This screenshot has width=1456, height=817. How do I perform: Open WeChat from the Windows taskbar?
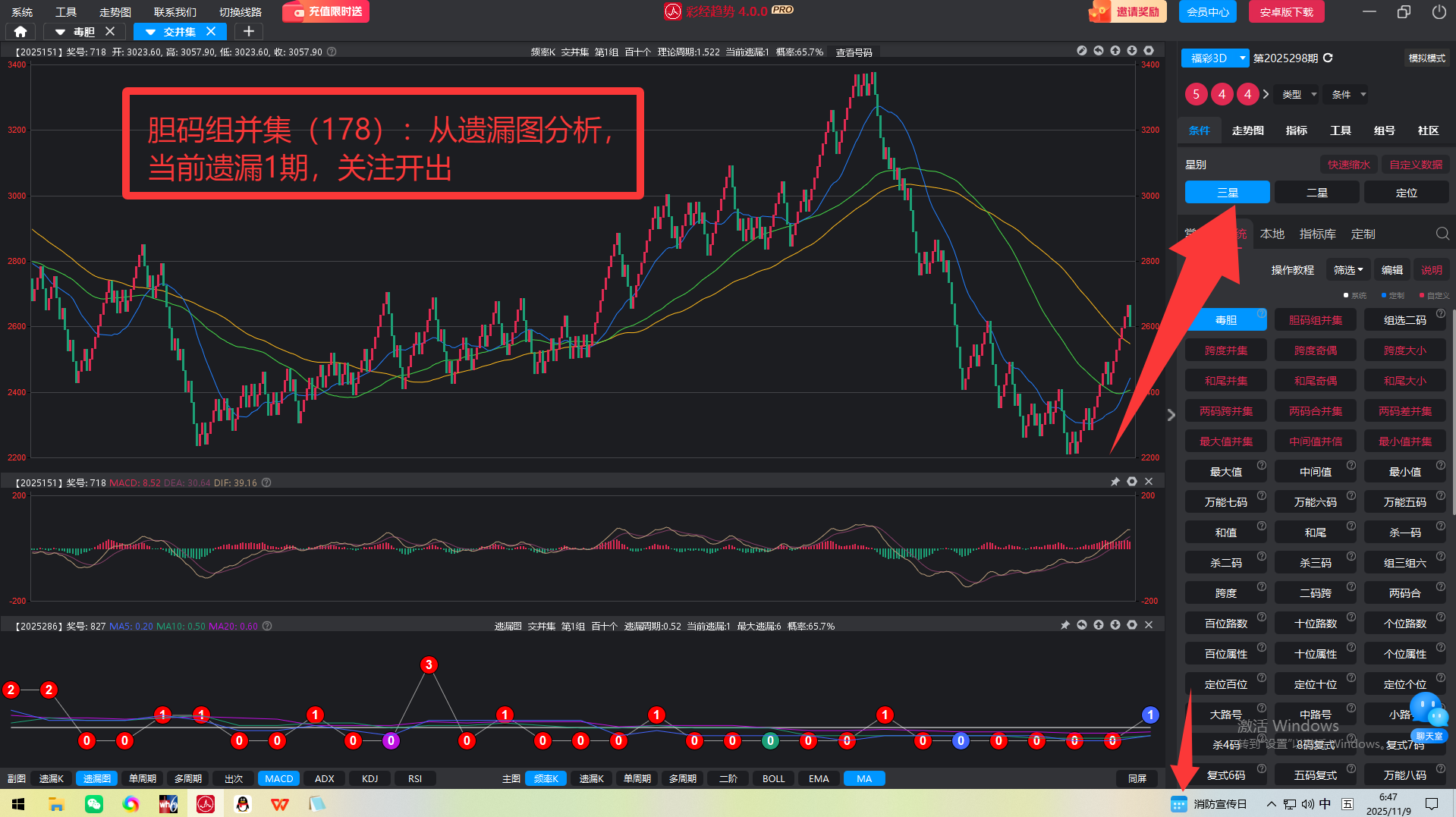point(93,803)
